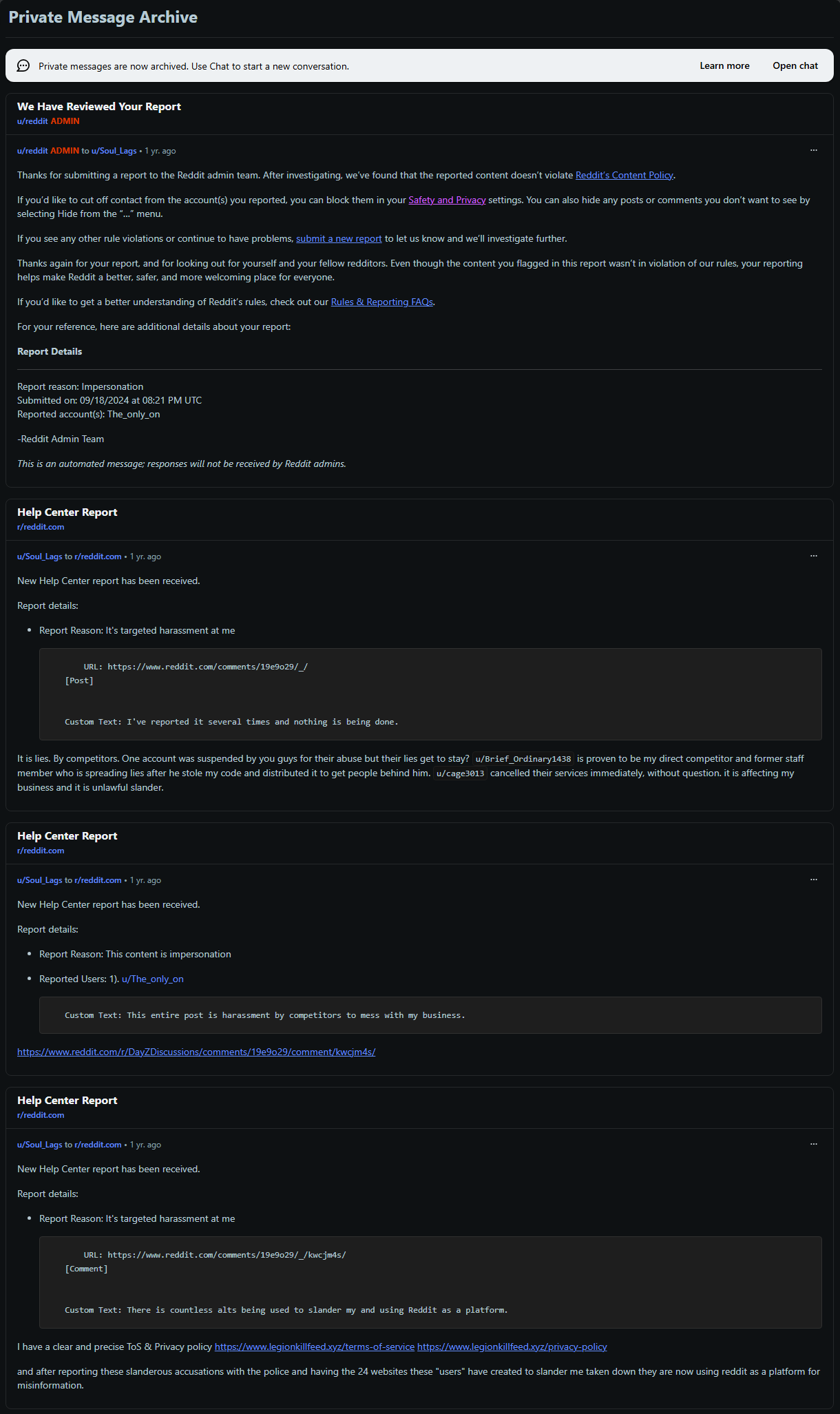Viewport: 840px width, 1414px height.
Task: Open options menu on Reddit admin message
Action: 814,150
